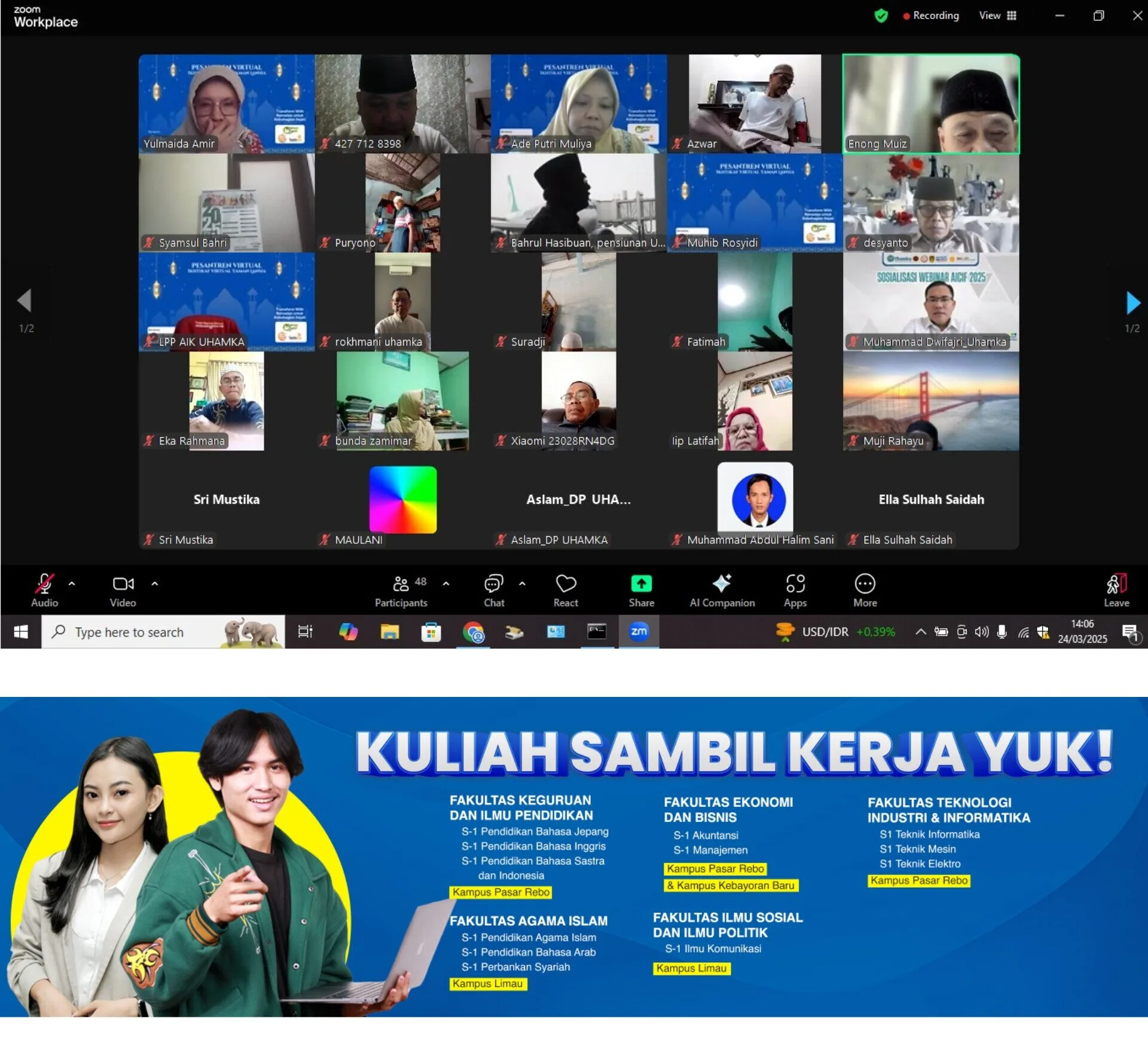Open network settings from the tray
Screen dimensions: 1148x1040
pyautogui.click(x=1024, y=632)
